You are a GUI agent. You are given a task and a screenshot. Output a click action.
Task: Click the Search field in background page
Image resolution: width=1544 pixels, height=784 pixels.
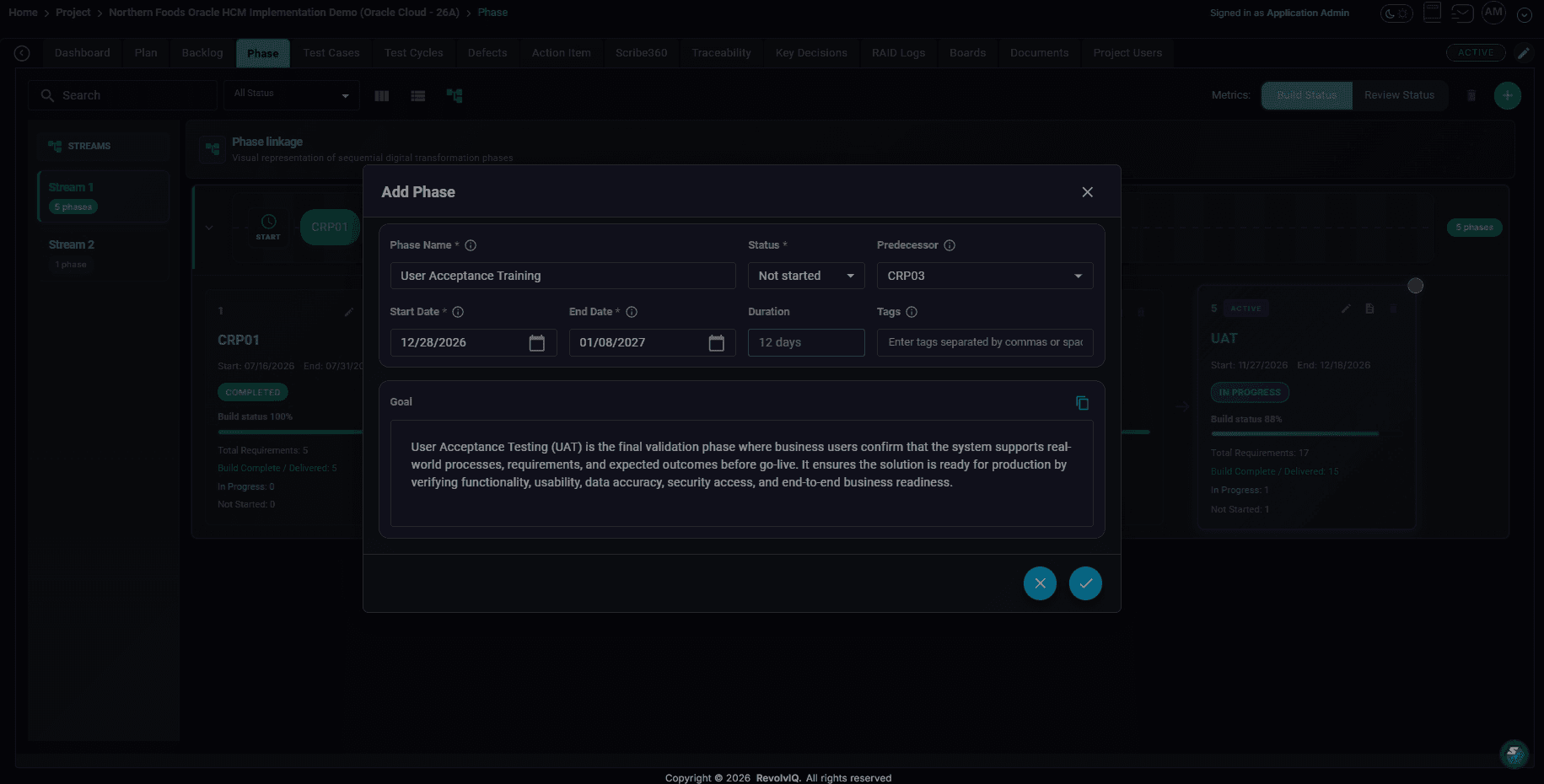point(123,95)
